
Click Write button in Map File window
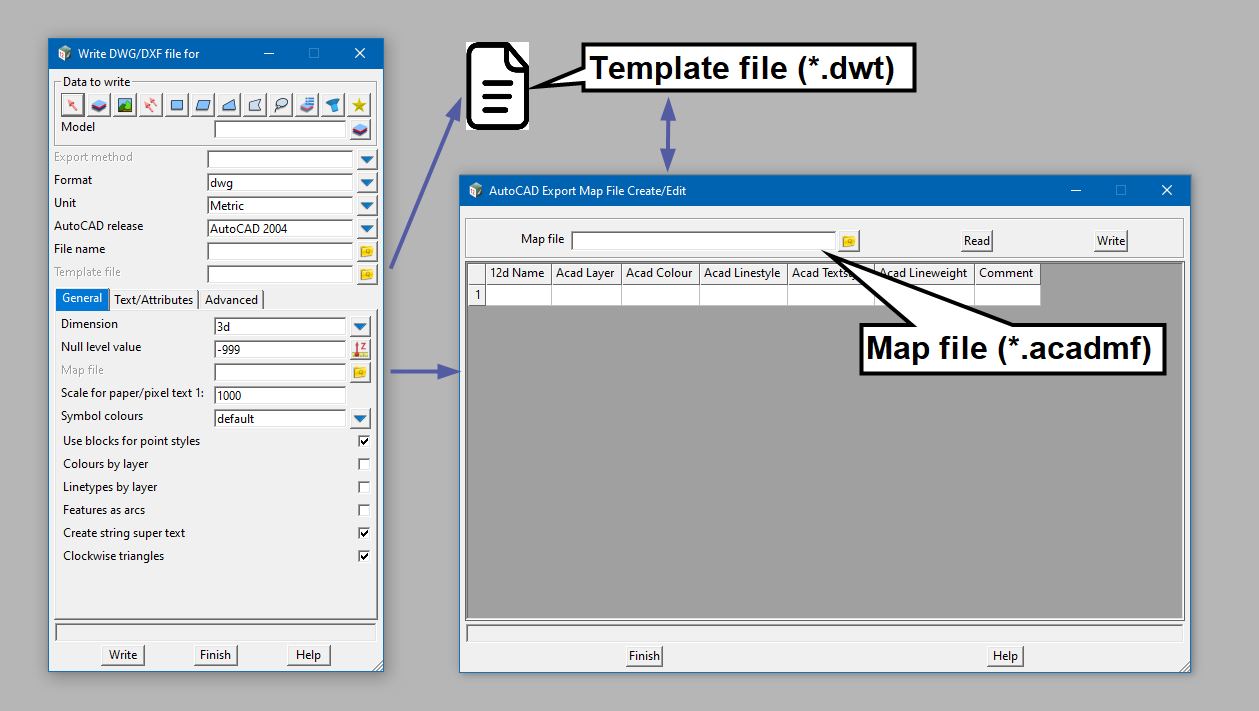(x=1111, y=241)
